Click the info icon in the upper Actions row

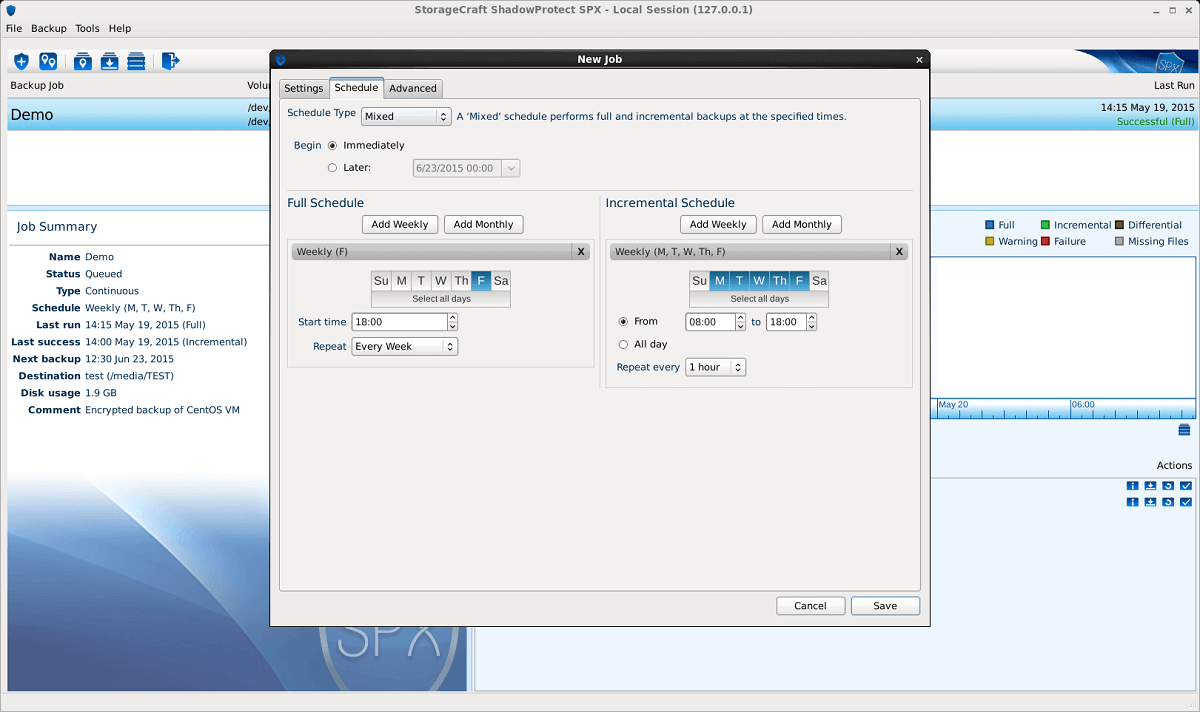1132,486
